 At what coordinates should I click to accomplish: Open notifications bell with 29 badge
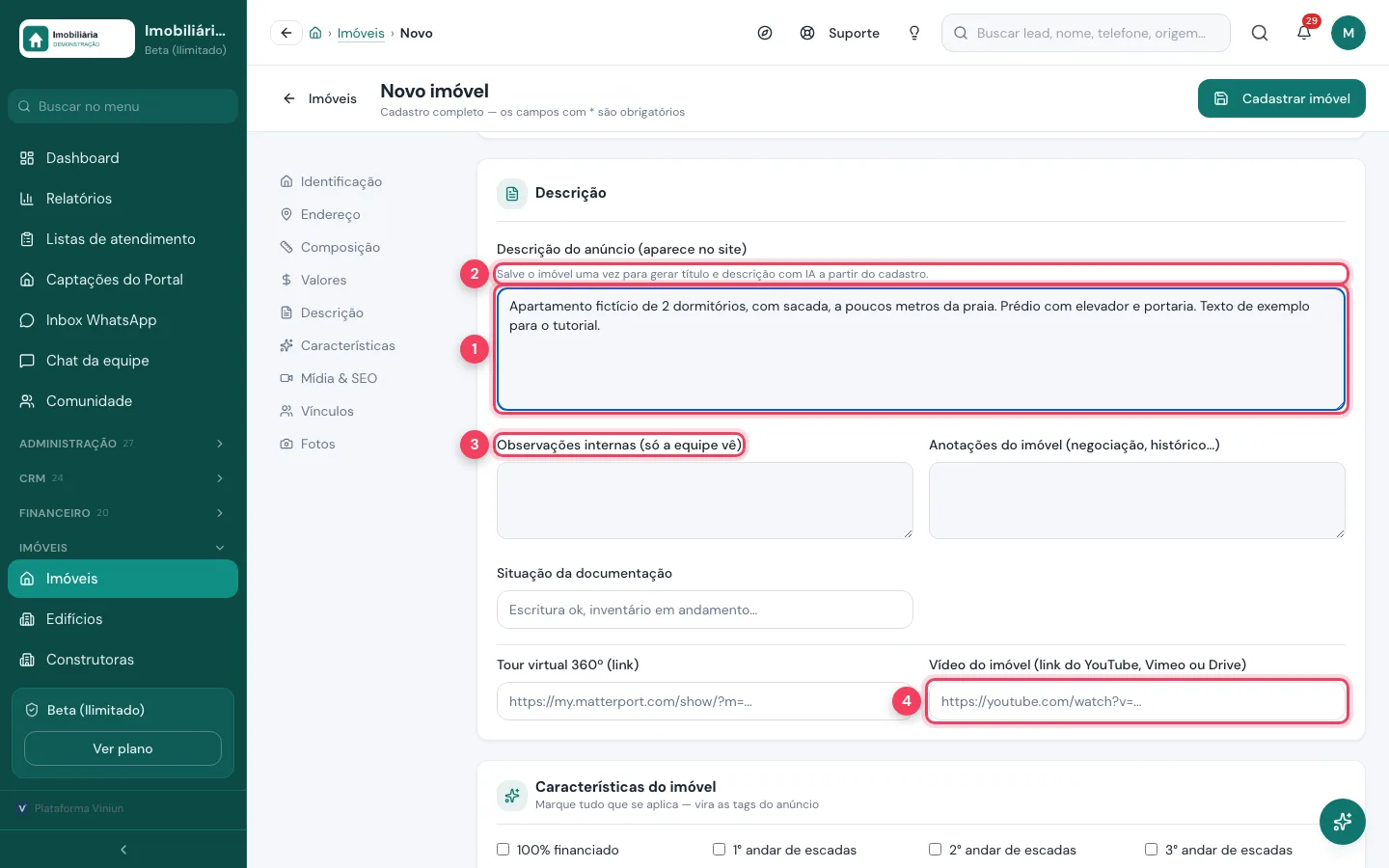[1304, 33]
